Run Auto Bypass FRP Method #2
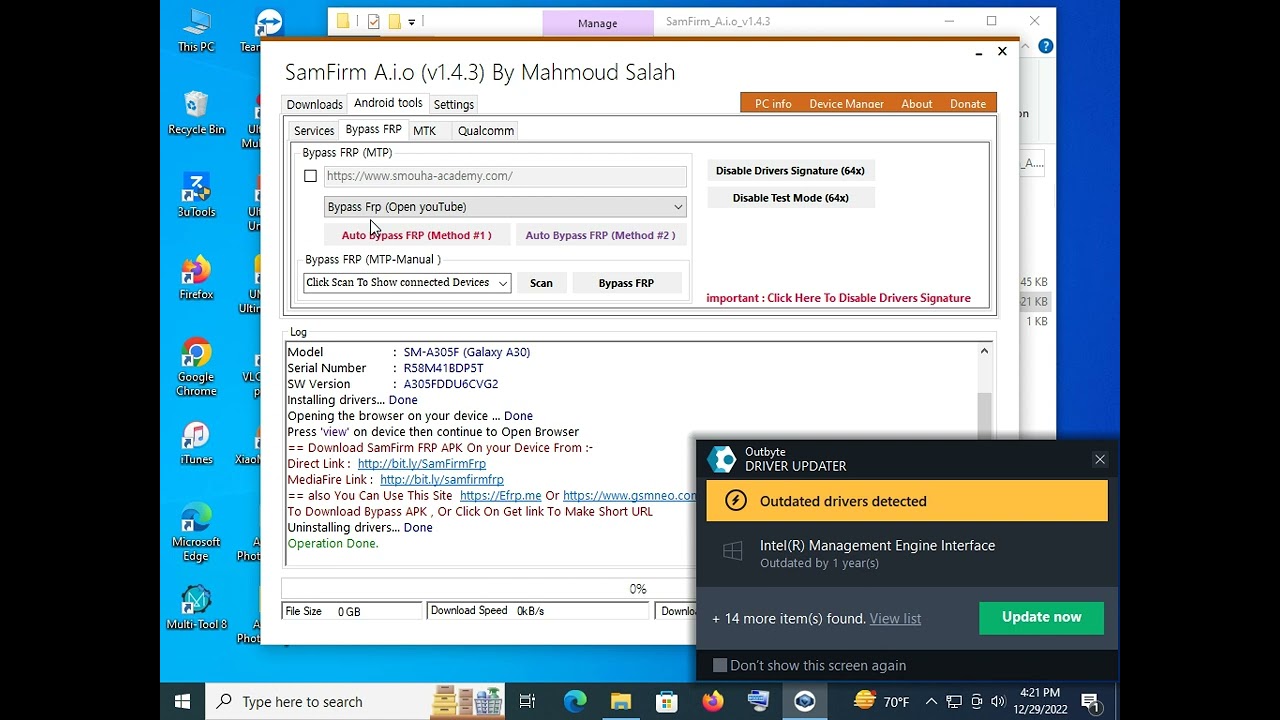Viewport: 1280px width, 720px height. point(600,235)
